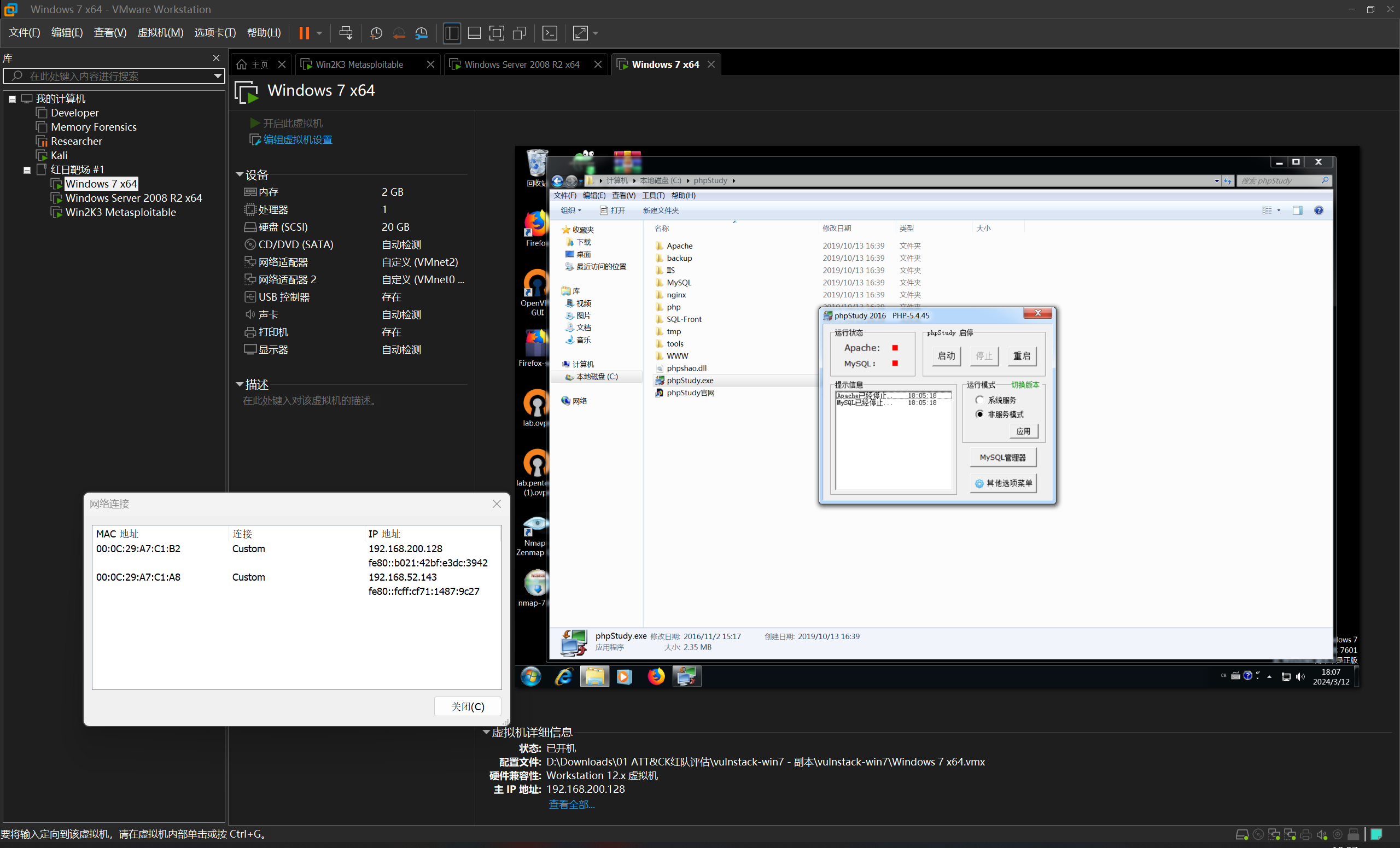
Task: Collapse the 红日靶场 #1 folder node
Action: pos(27,170)
